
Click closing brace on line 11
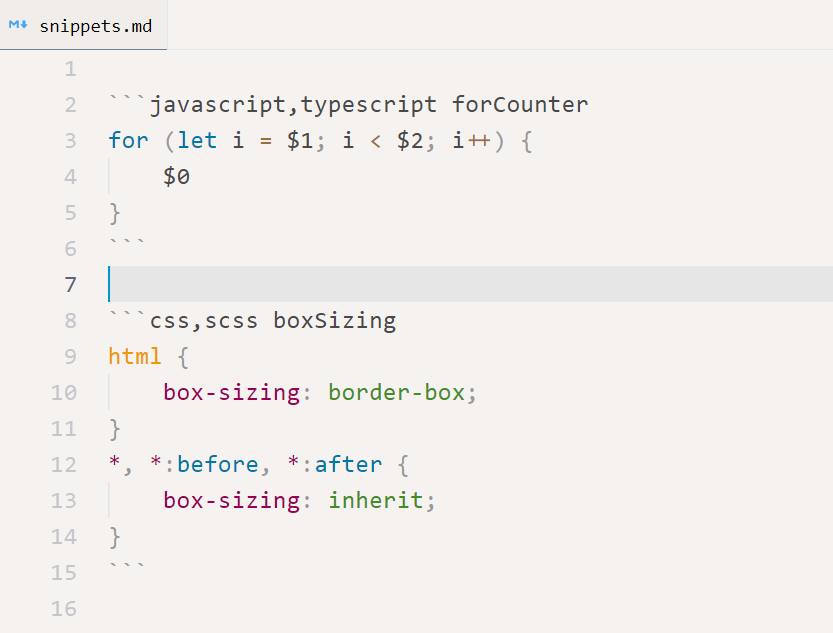(115, 429)
